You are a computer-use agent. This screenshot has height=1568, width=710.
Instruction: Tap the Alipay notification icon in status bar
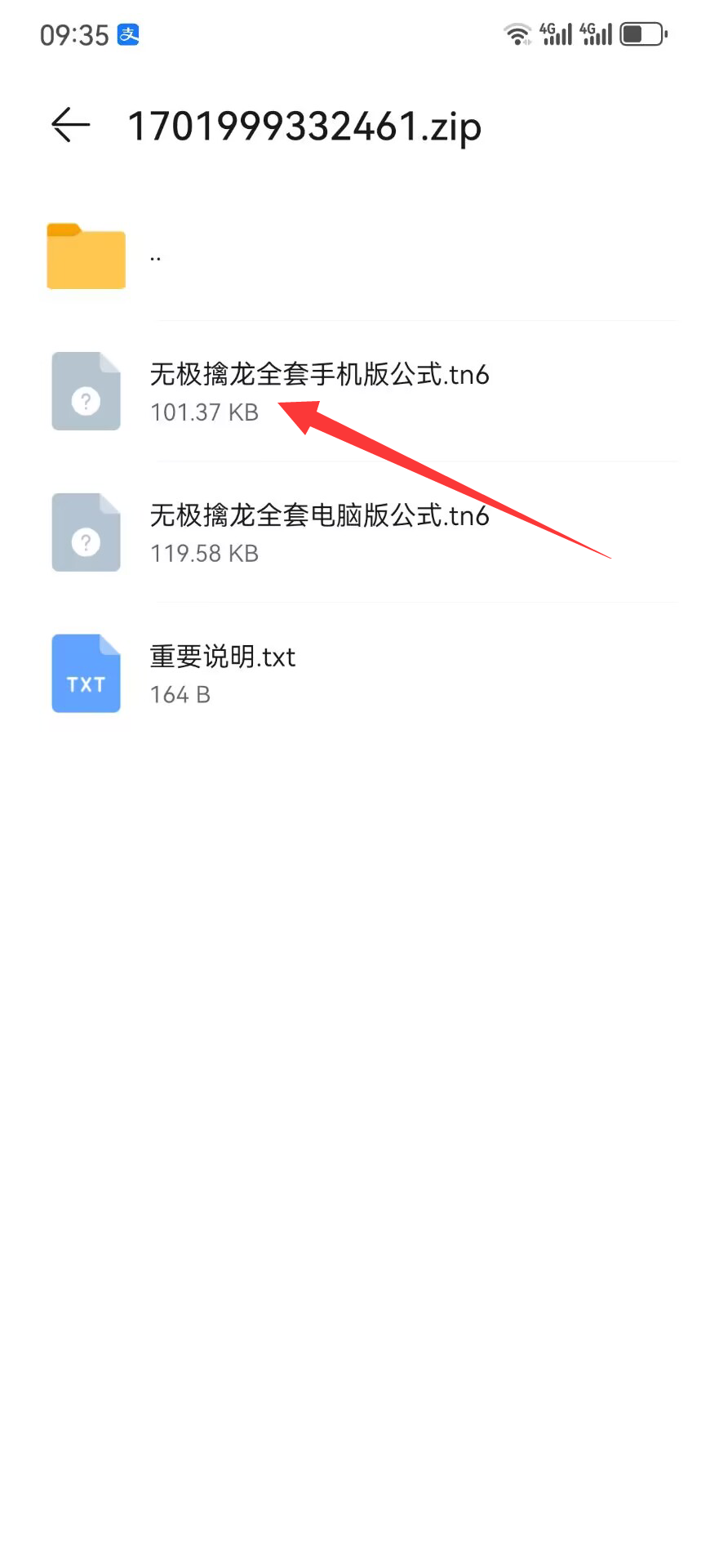pos(128,34)
